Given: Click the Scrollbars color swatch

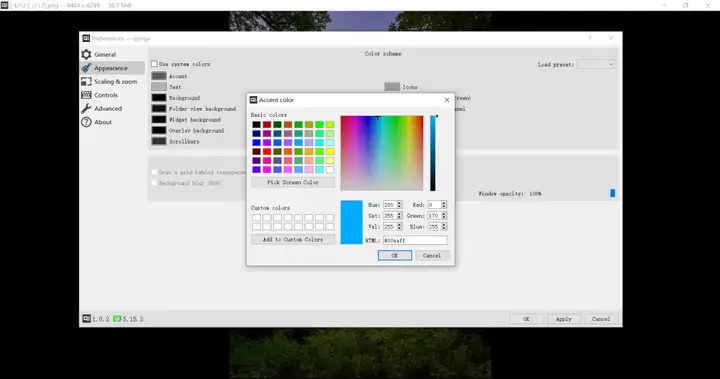Looking at the screenshot, I should coord(159,141).
